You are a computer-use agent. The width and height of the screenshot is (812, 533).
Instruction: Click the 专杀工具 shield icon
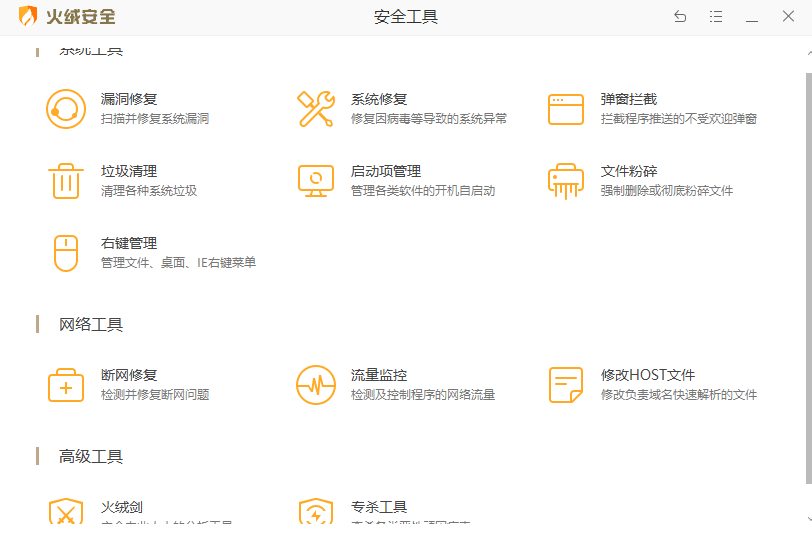(316, 513)
